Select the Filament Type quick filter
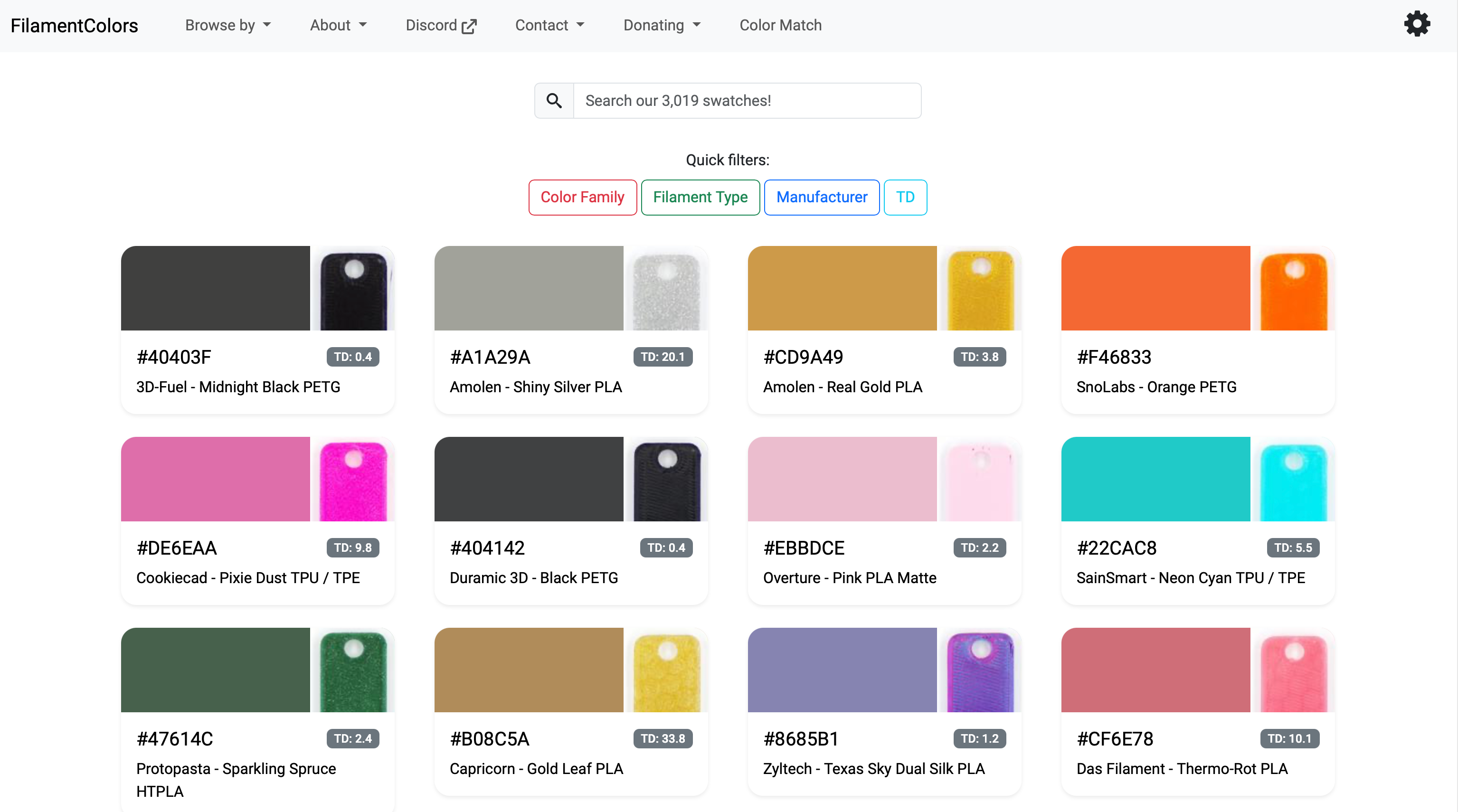Image resolution: width=1458 pixels, height=812 pixels. [700, 197]
